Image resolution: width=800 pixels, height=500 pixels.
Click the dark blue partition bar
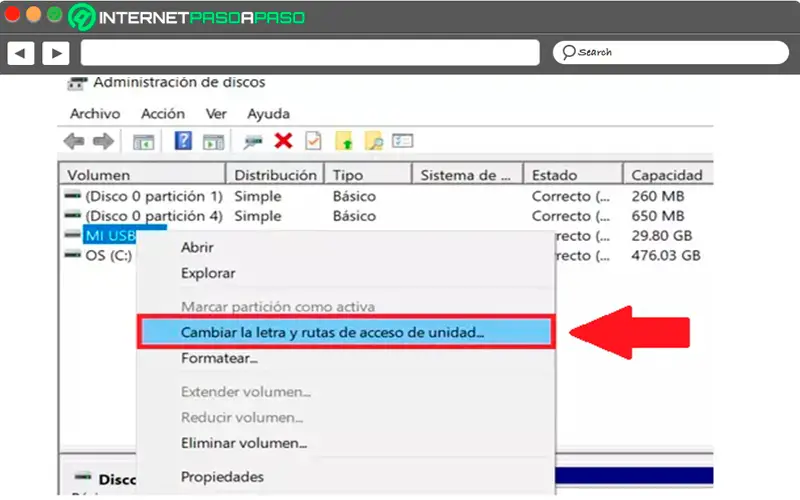click(x=634, y=476)
